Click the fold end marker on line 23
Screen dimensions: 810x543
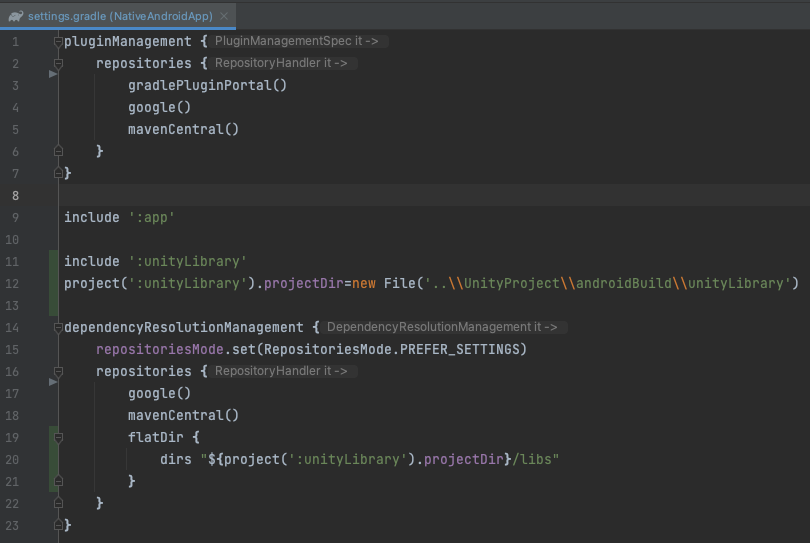click(58, 525)
